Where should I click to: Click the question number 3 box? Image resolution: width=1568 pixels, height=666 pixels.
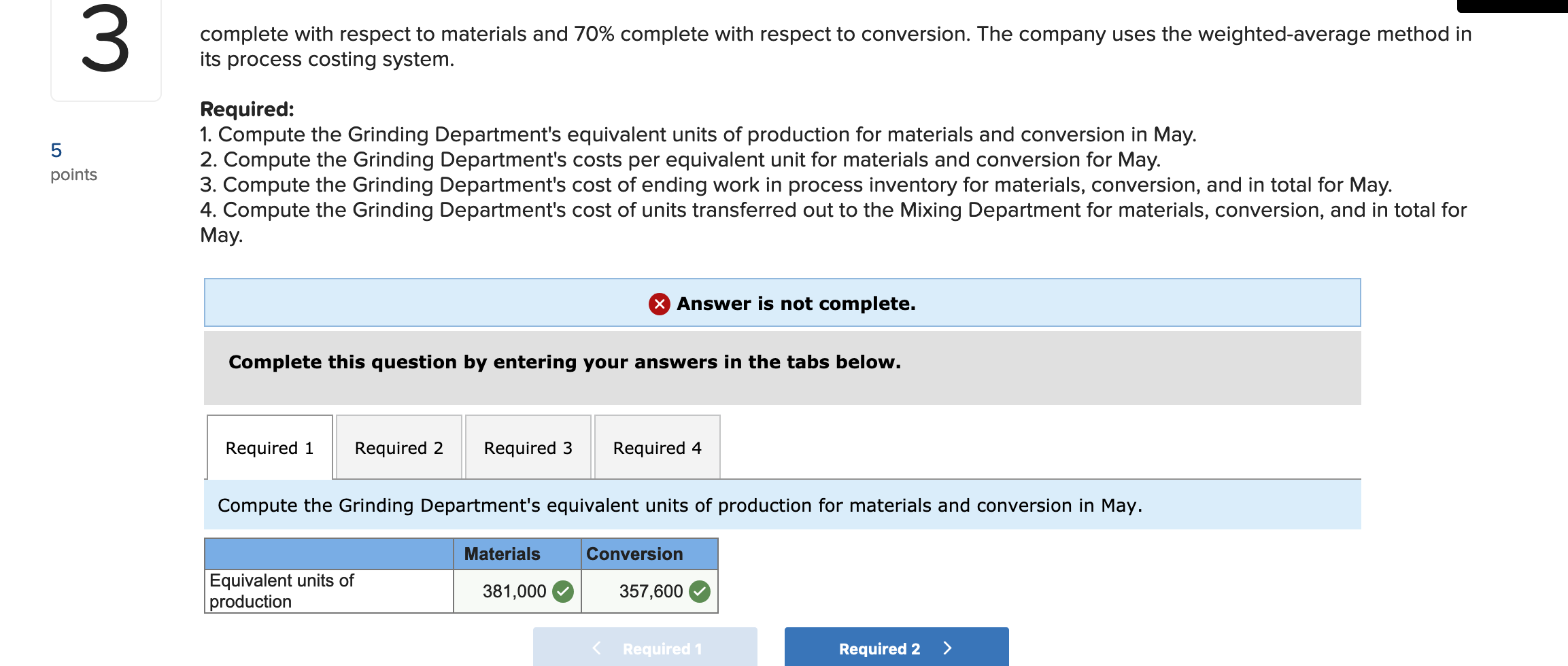[106, 44]
